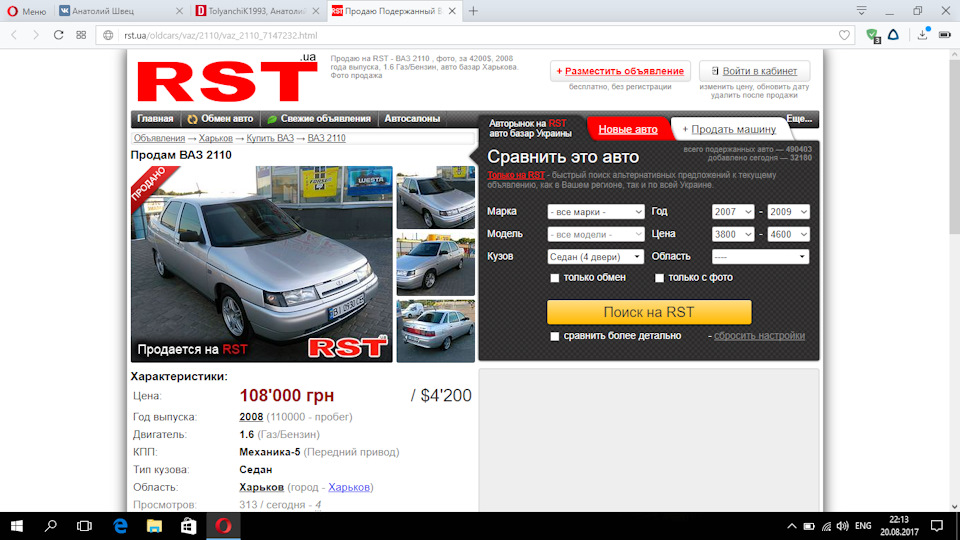Check the только обмен checkbox

[x=555, y=278]
